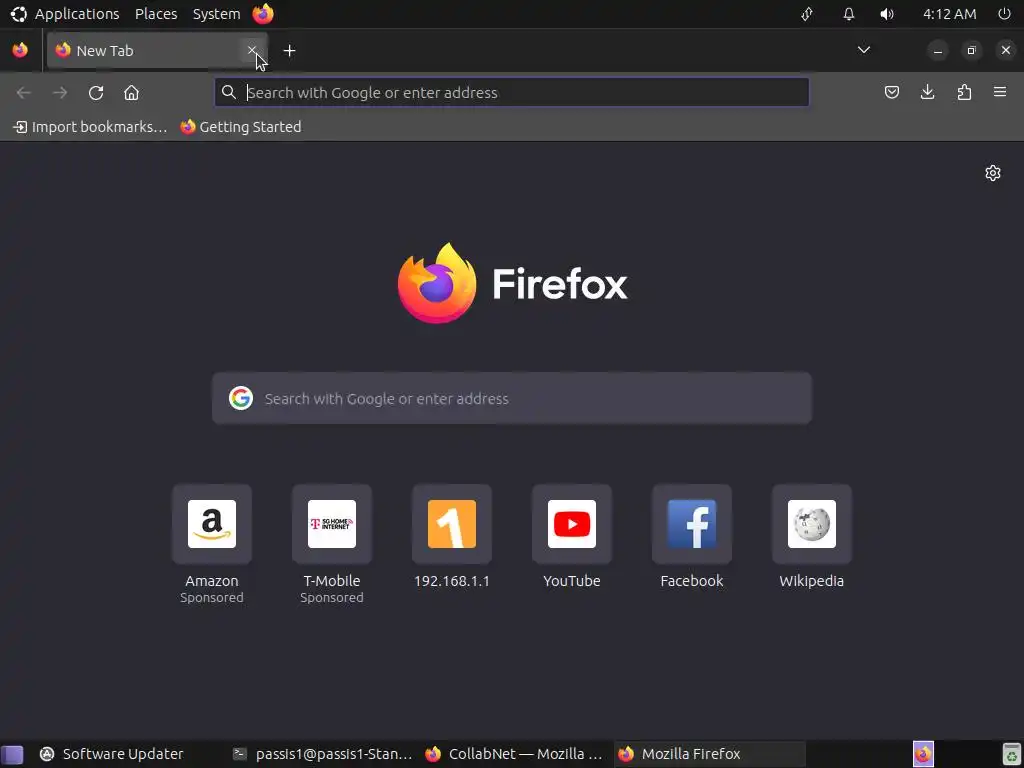Go back one page

(x=24, y=93)
